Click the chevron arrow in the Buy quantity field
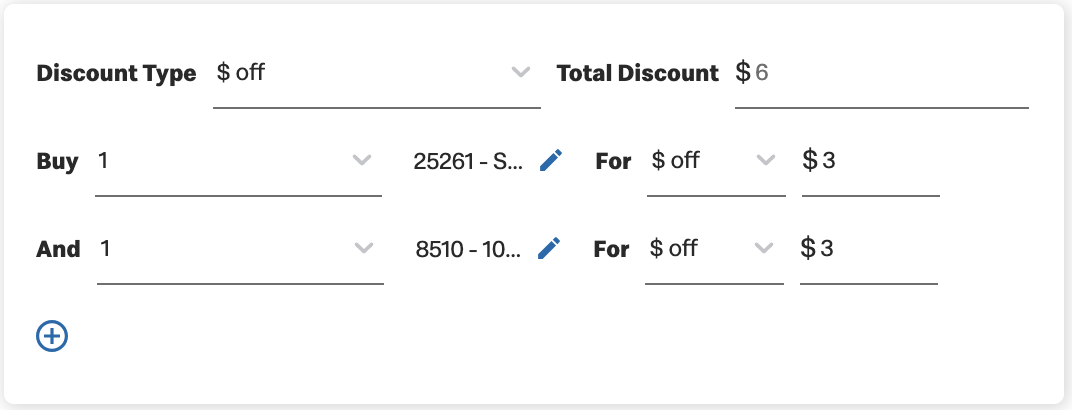 point(362,161)
